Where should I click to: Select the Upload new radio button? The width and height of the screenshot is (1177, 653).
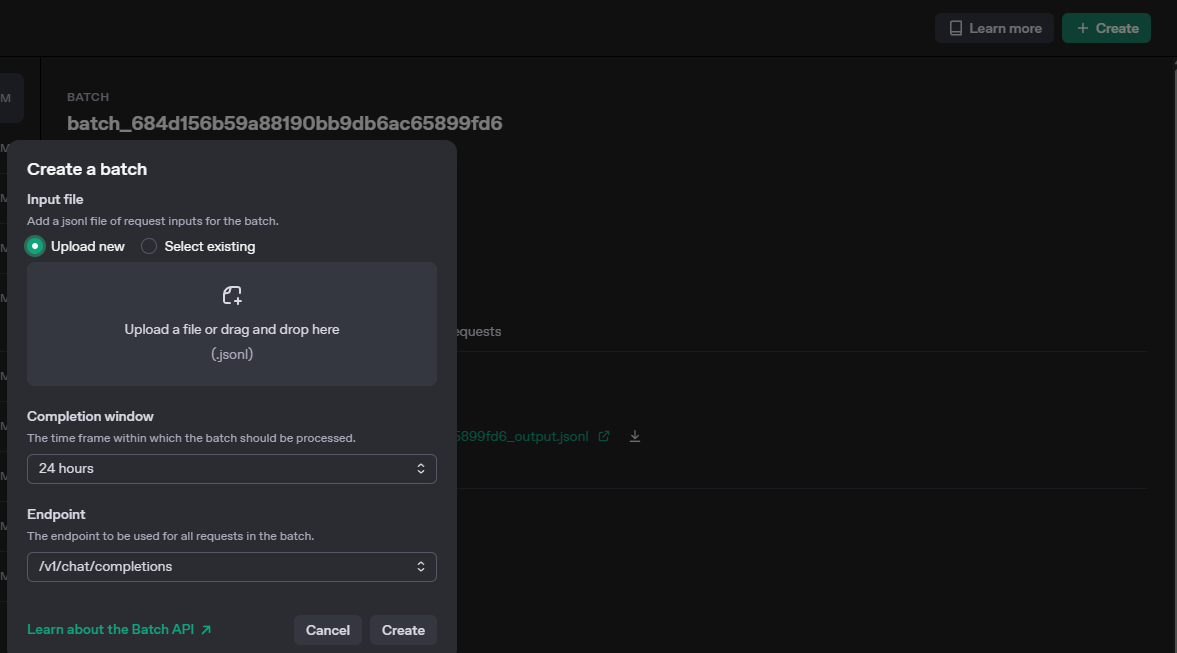[34, 245]
